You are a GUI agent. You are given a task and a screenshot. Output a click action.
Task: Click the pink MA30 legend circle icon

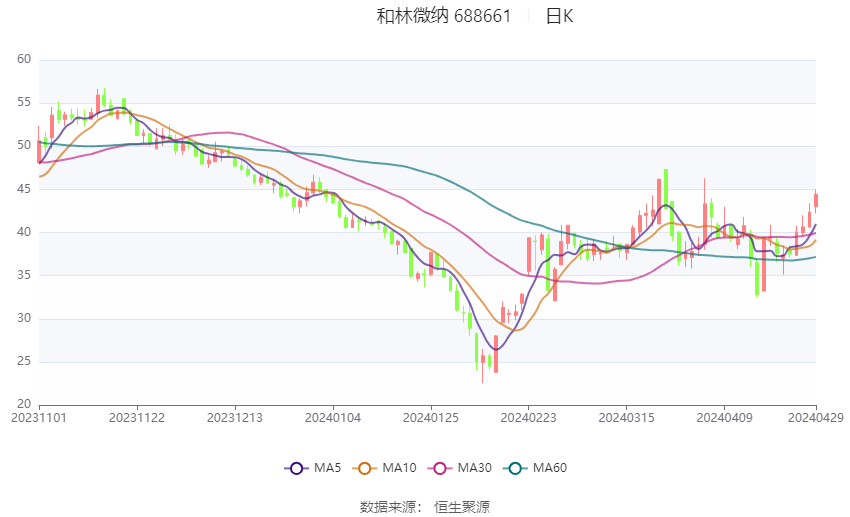(x=438, y=468)
